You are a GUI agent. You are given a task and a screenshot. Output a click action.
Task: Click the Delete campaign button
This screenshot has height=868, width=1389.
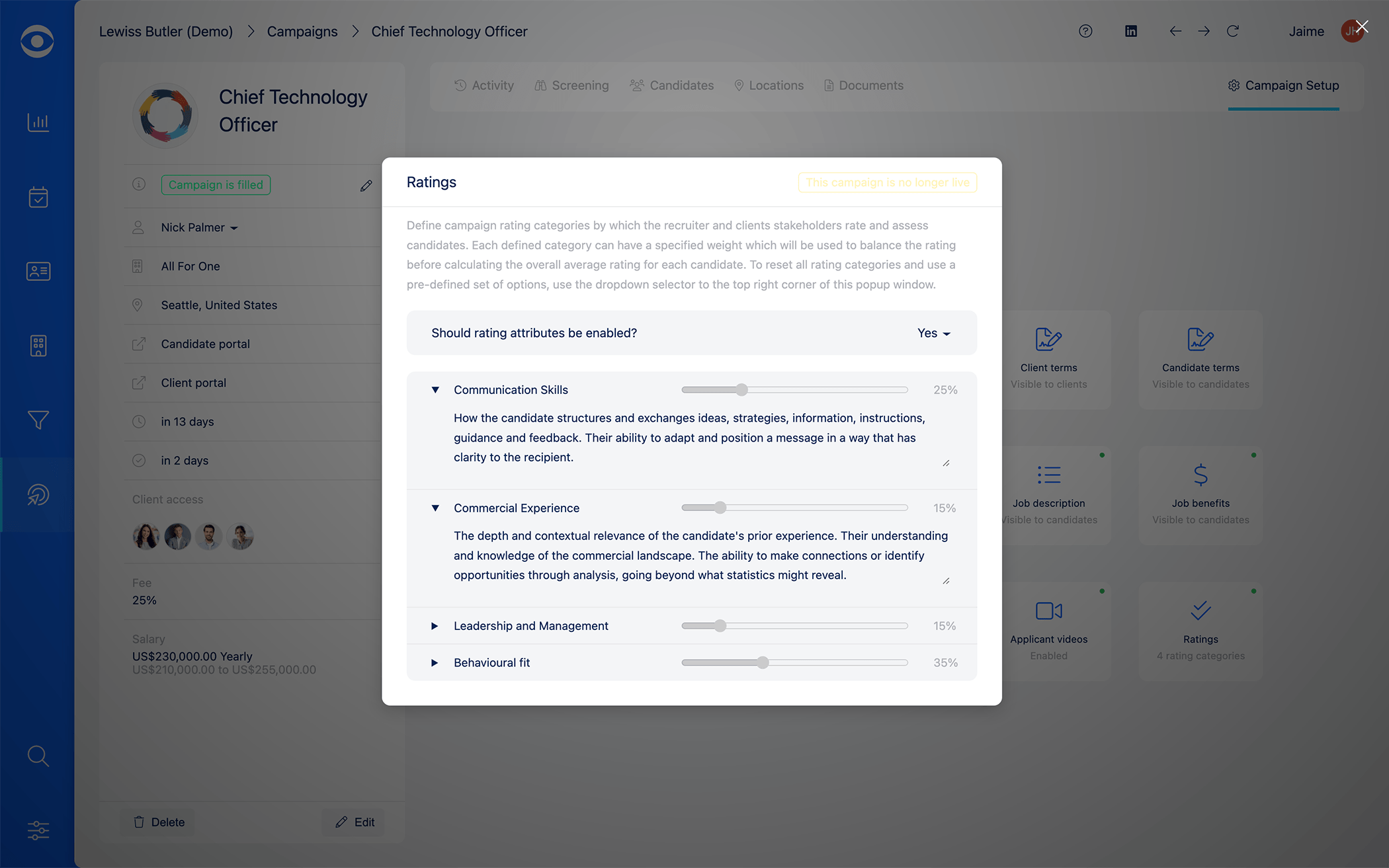coord(159,822)
